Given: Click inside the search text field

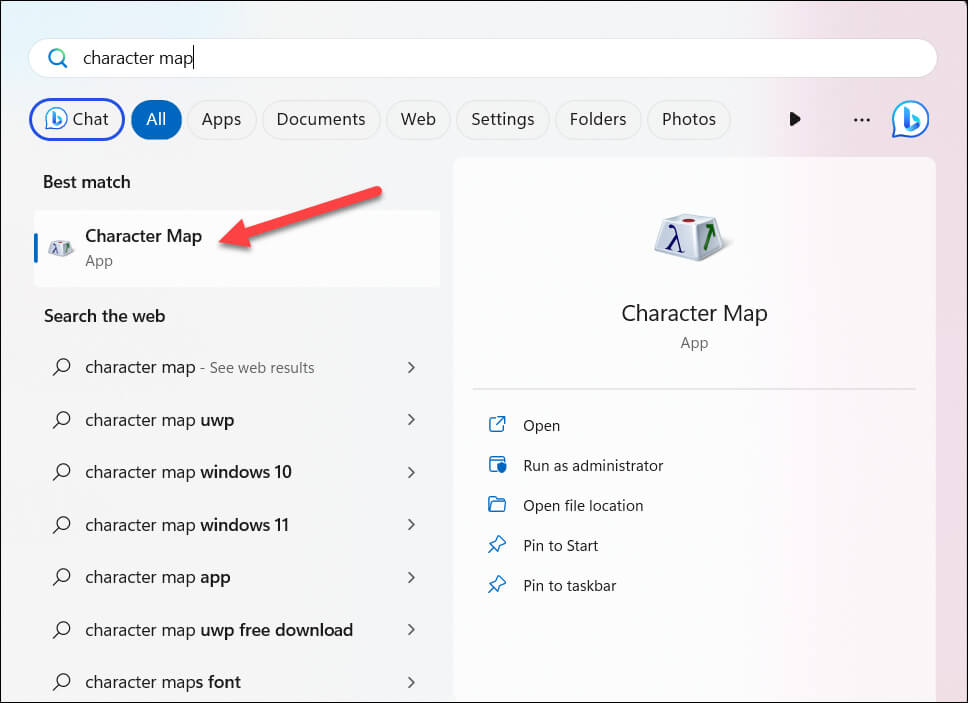Looking at the screenshot, I should pyautogui.click(x=482, y=58).
